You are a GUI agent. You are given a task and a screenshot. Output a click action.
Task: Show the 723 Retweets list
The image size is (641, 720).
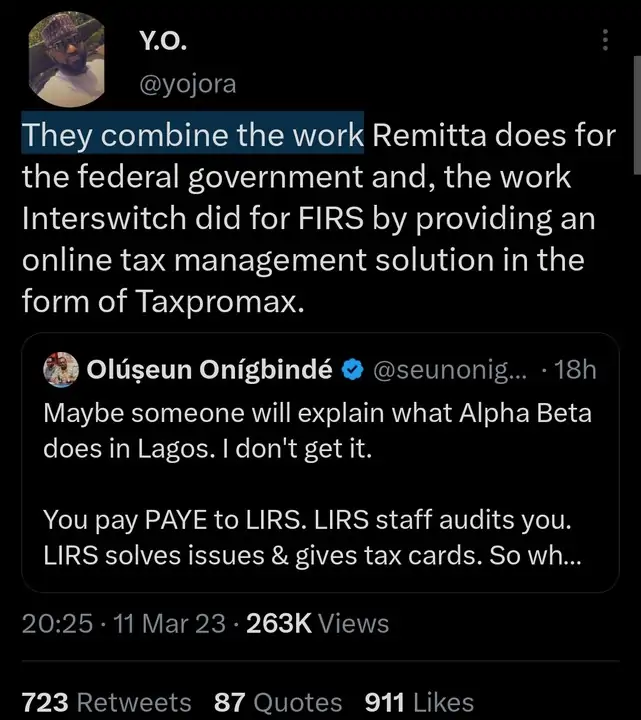pyautogui.click(x=106, y=702)
